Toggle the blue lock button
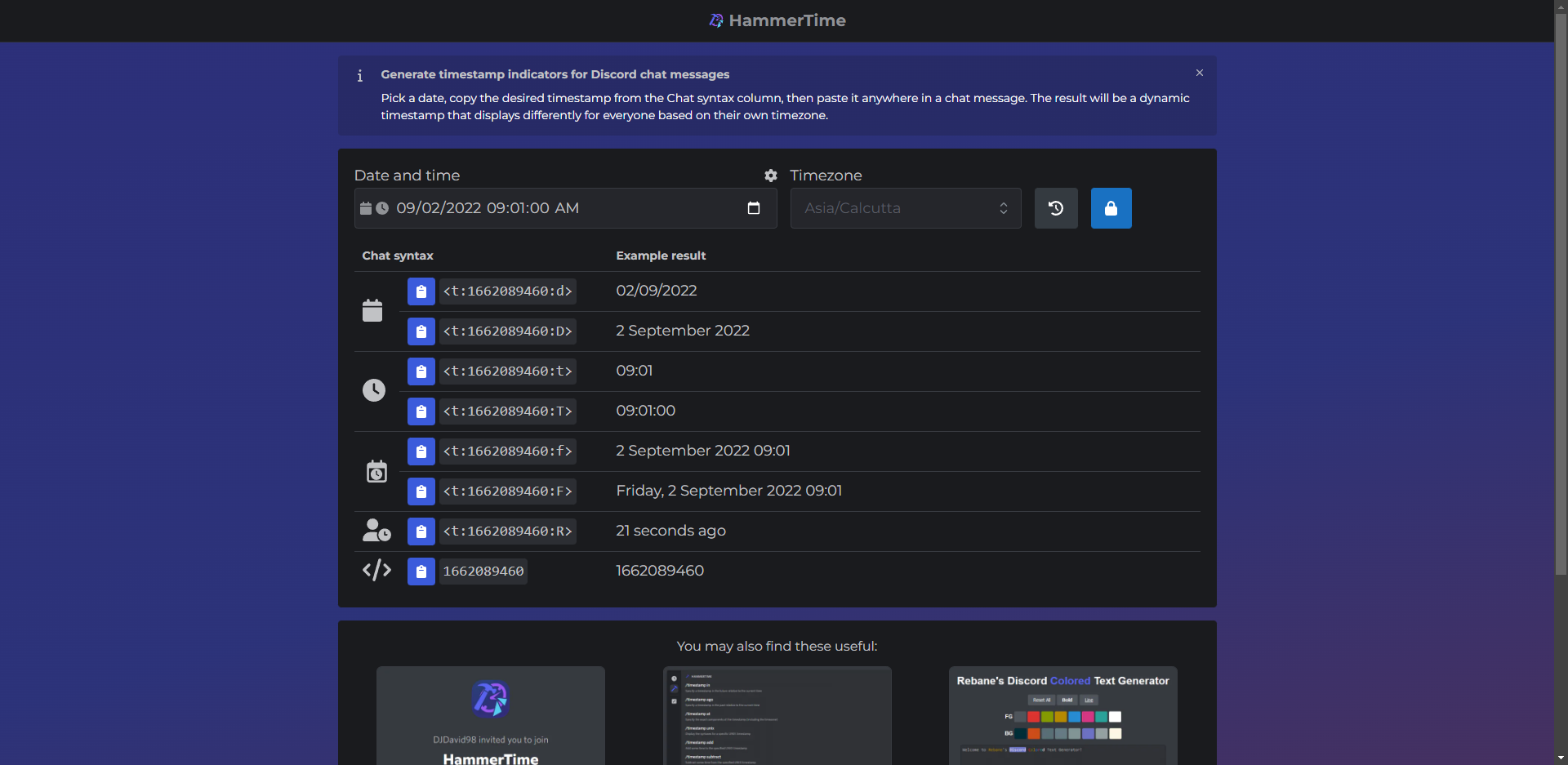The height and width of the screenshot is (765, 1568). [1111, 208]
